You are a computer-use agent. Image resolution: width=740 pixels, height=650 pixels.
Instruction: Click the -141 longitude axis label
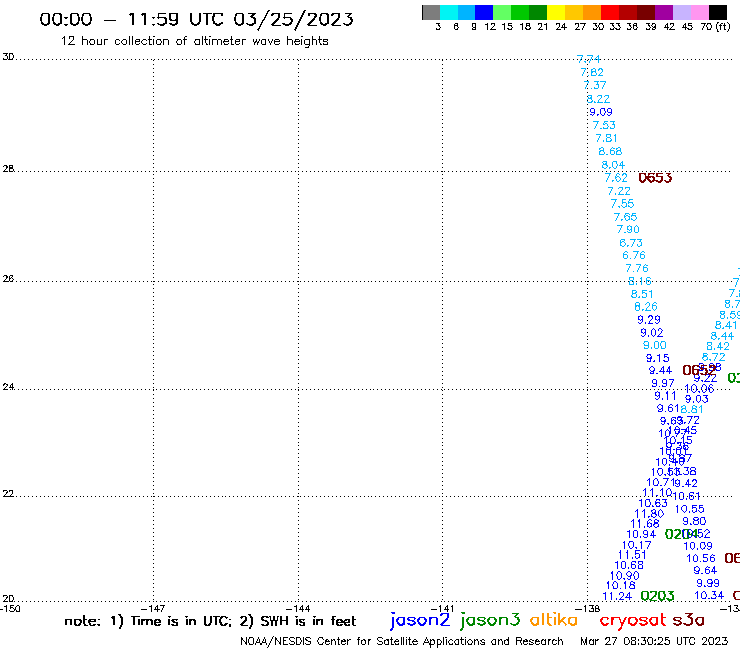(x=443, y=609)
